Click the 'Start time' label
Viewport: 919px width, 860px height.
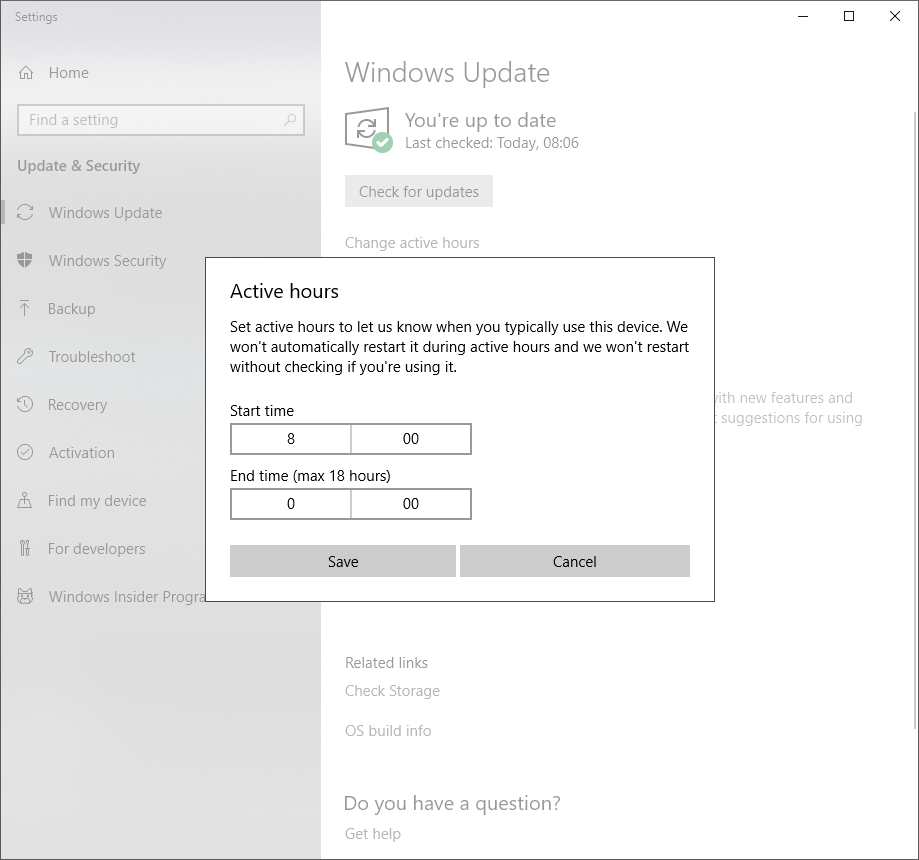click(x=262, y=410)
